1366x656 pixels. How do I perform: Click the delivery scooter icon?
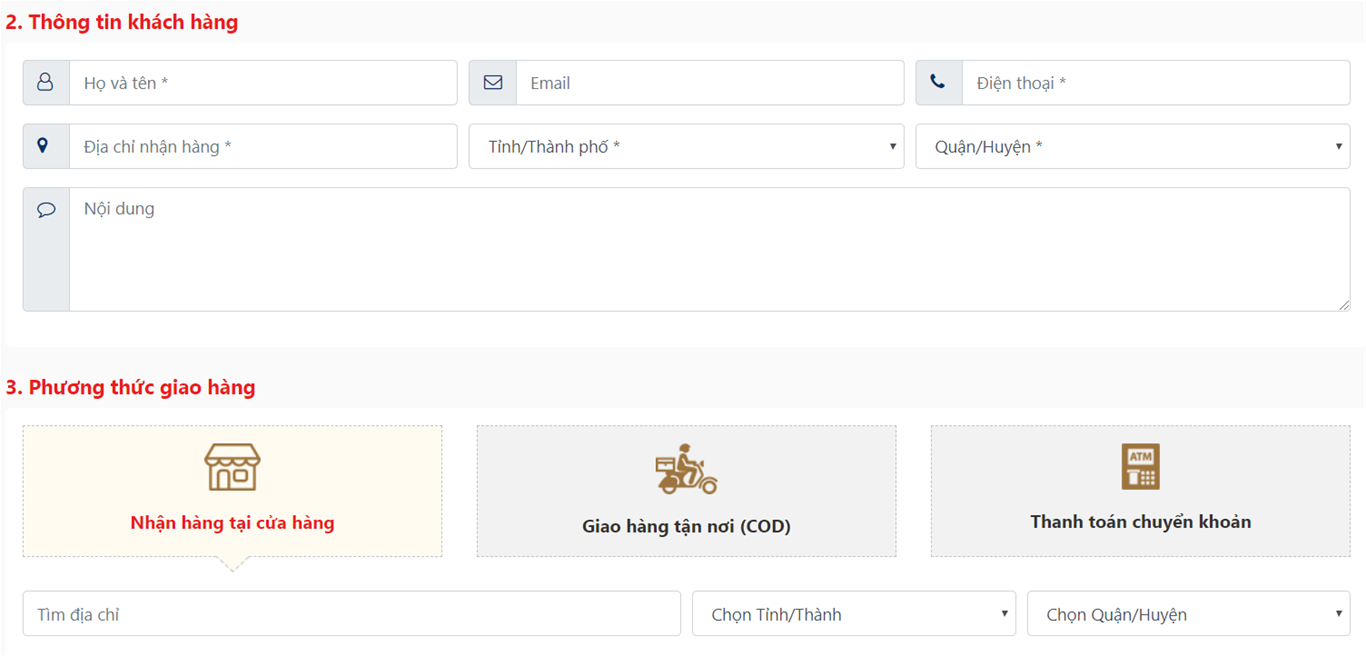(686, 469)
